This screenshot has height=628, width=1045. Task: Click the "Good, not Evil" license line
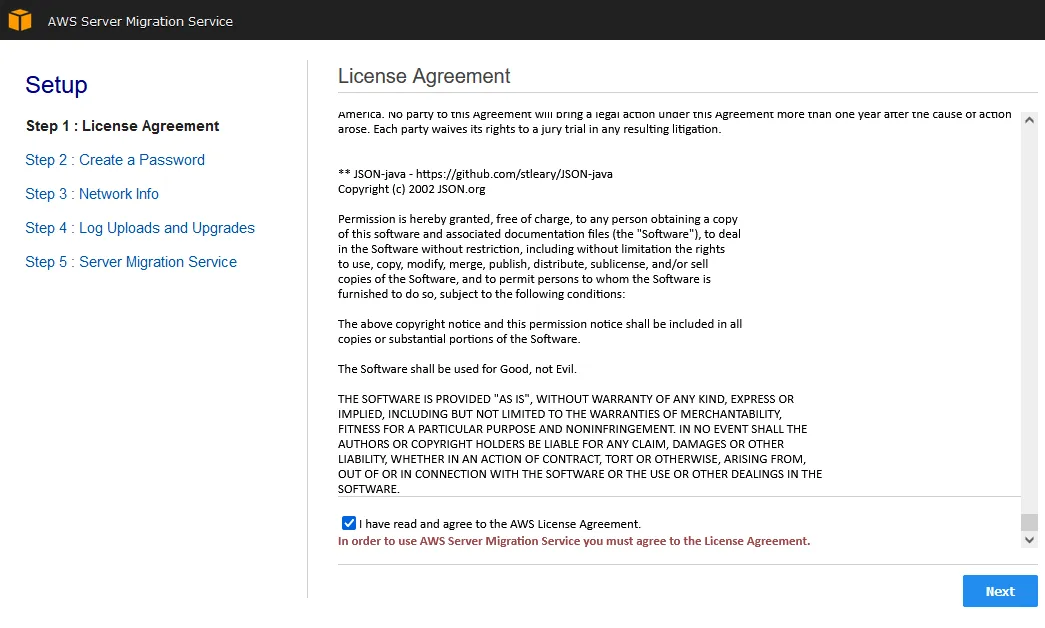point(457,369)
